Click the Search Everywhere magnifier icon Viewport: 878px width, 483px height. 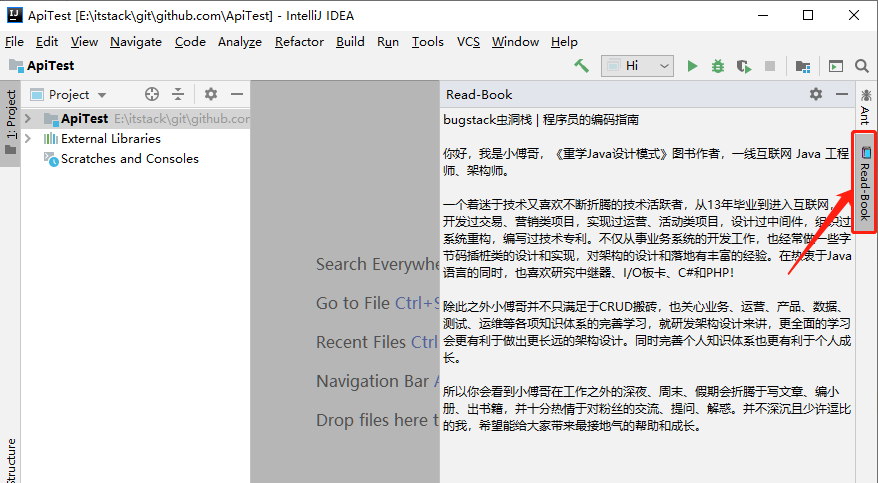point(862,66)
